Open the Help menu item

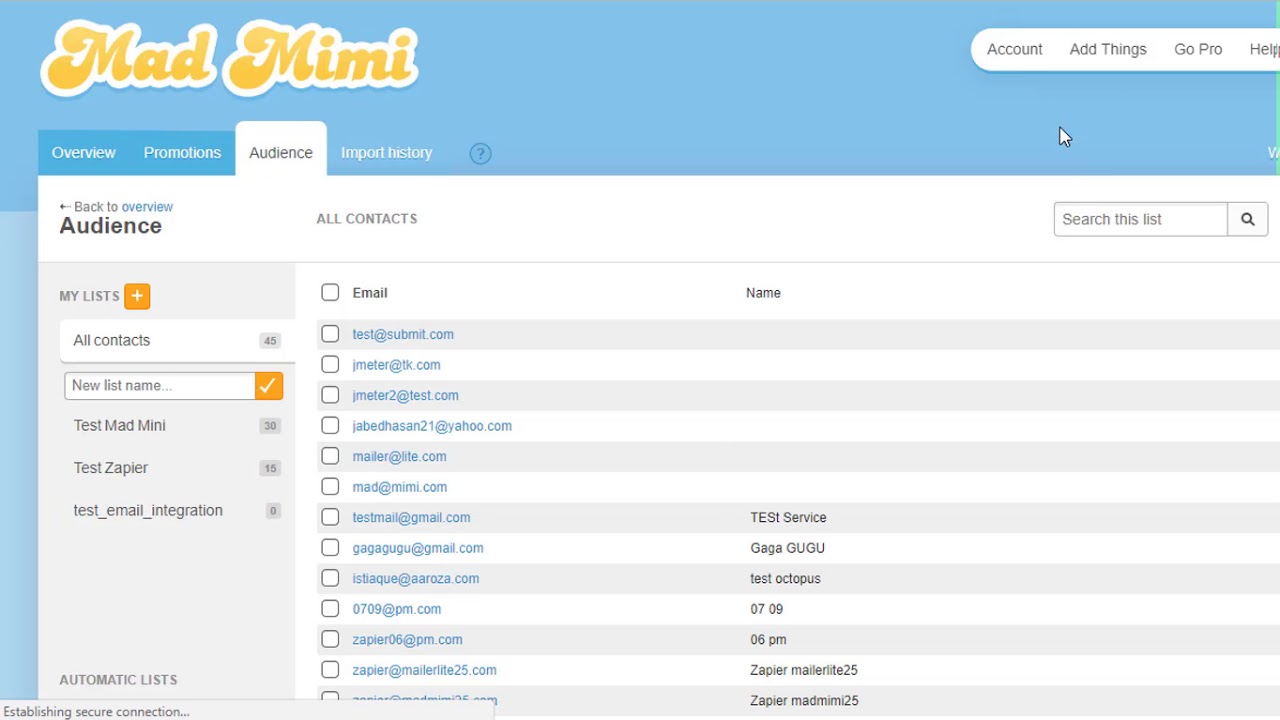tap(1264, 49)
